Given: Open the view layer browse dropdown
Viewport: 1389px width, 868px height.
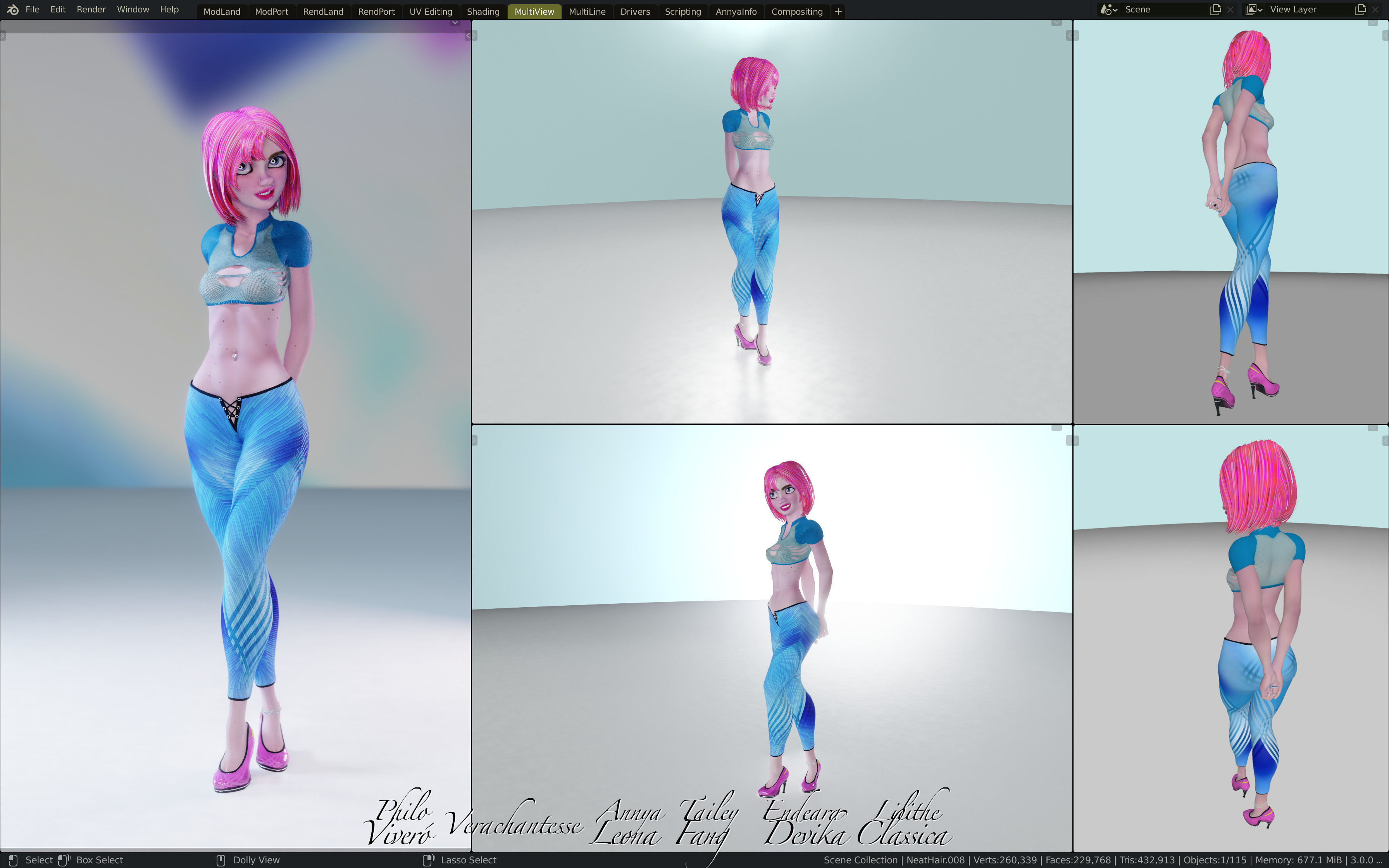Looking at the screenshot, I should [x=1253, y=10].
